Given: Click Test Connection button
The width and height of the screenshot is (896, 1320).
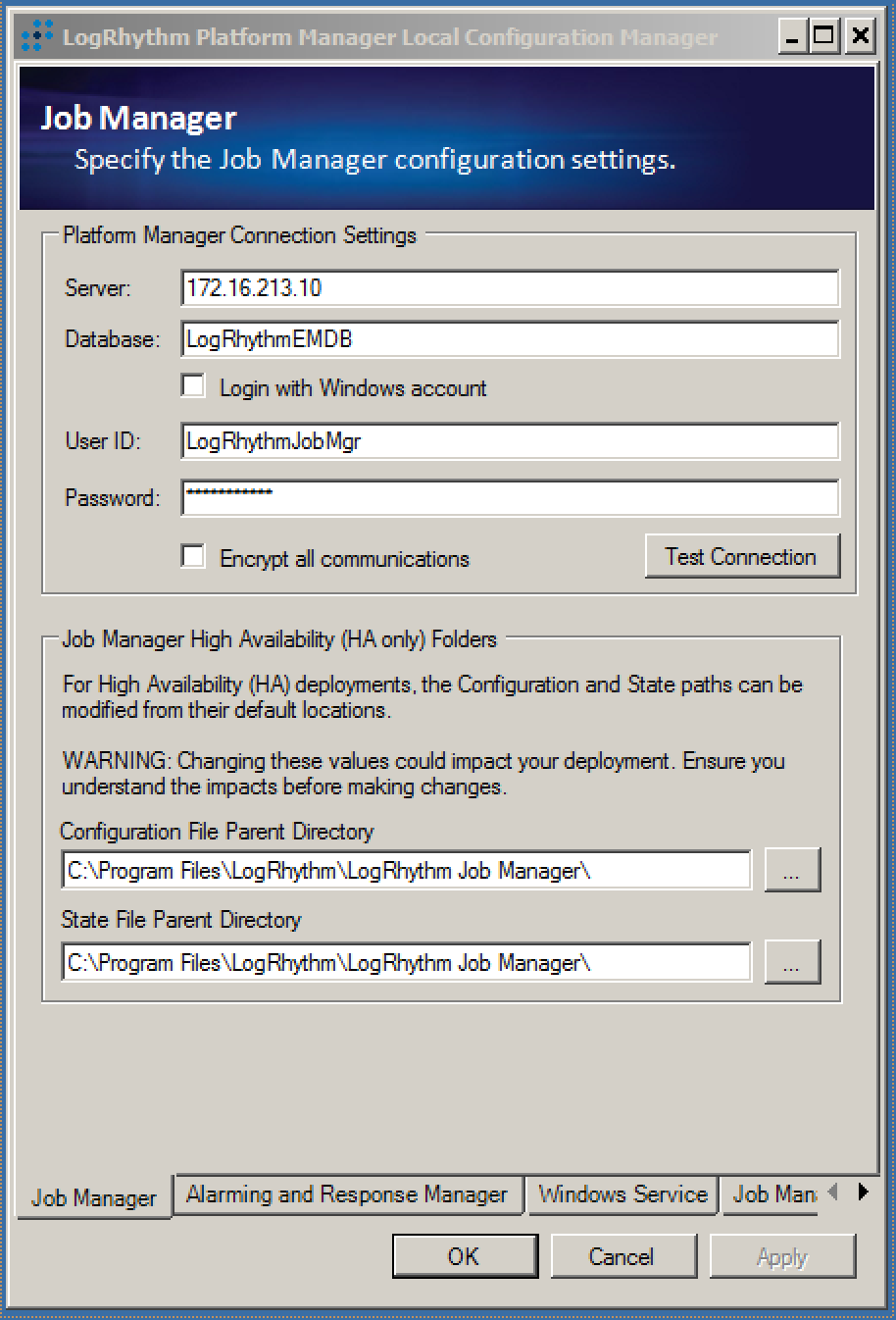Looking at the screenshot, I should pos(742,556).
